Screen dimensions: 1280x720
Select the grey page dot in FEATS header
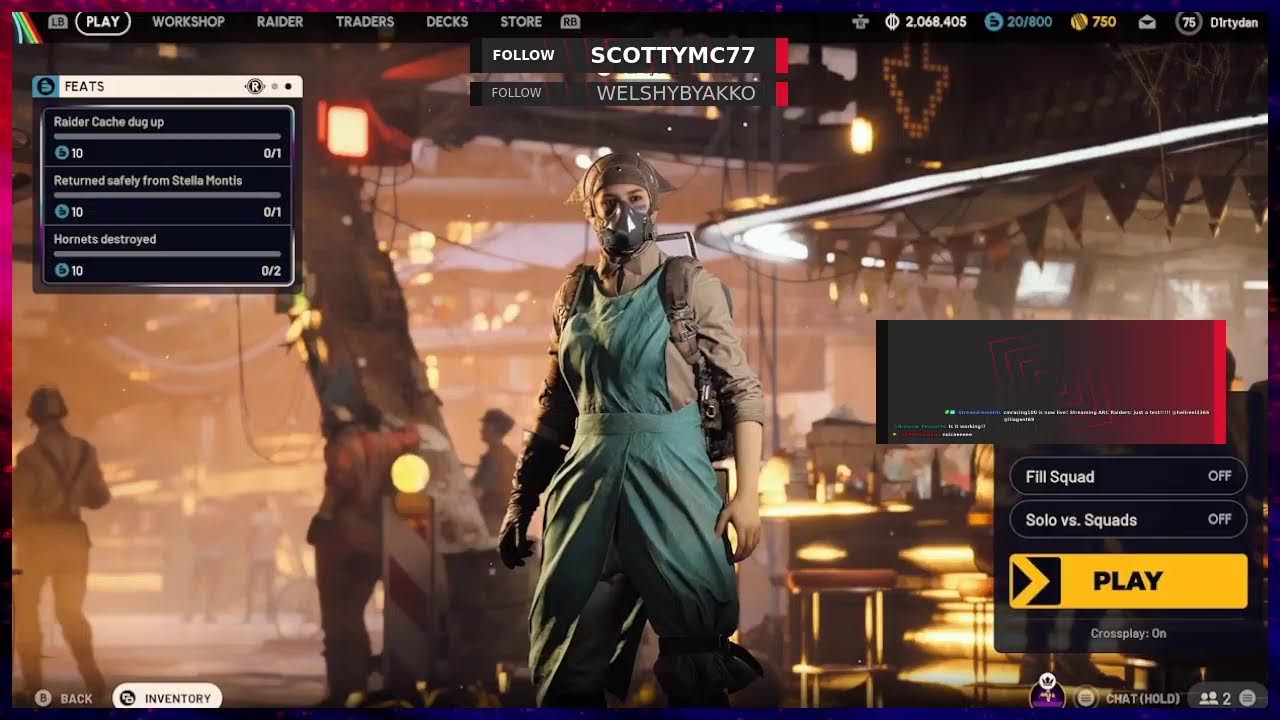click(274, 86)
